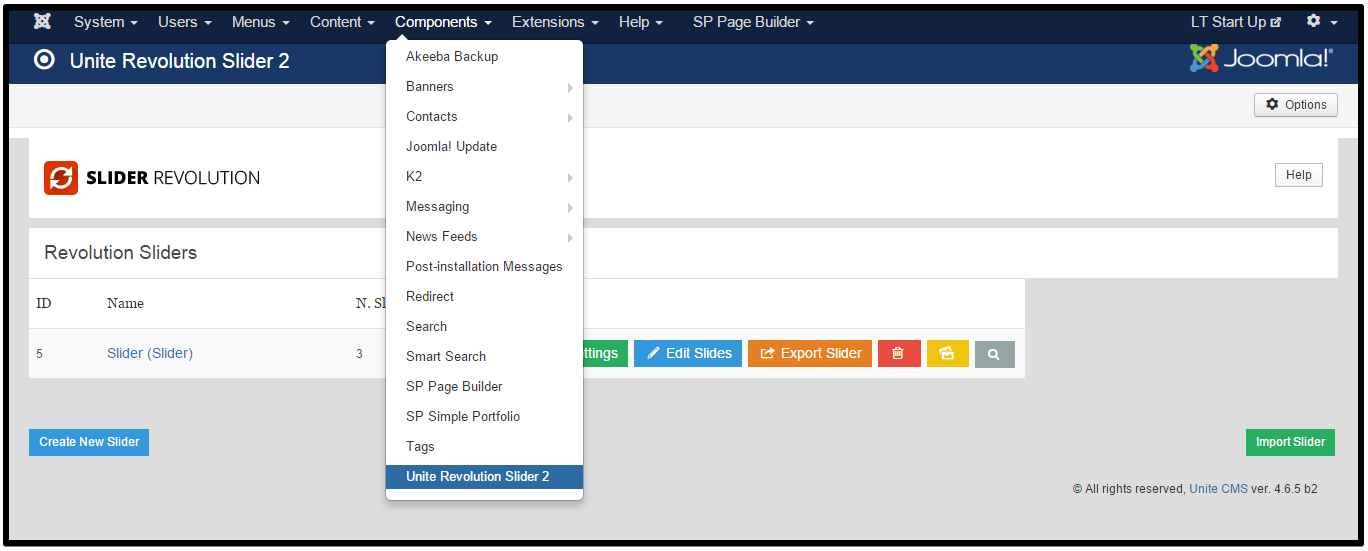Collapse the Components menu
Viewport: 1368px width, 551px height.
pyautogui.click(x=443, y=22)
